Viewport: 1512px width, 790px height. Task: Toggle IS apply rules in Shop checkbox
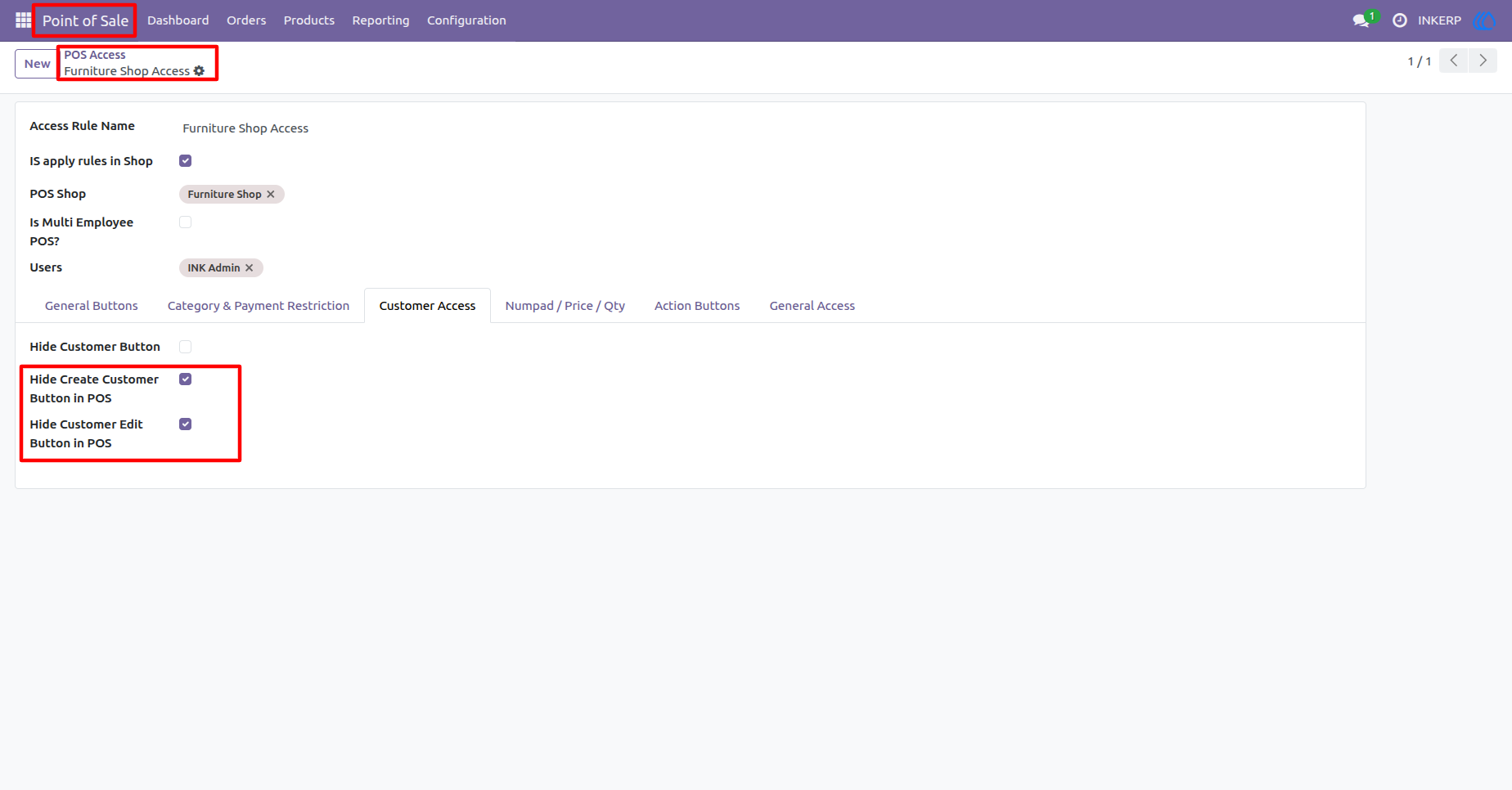click(186, 161)
